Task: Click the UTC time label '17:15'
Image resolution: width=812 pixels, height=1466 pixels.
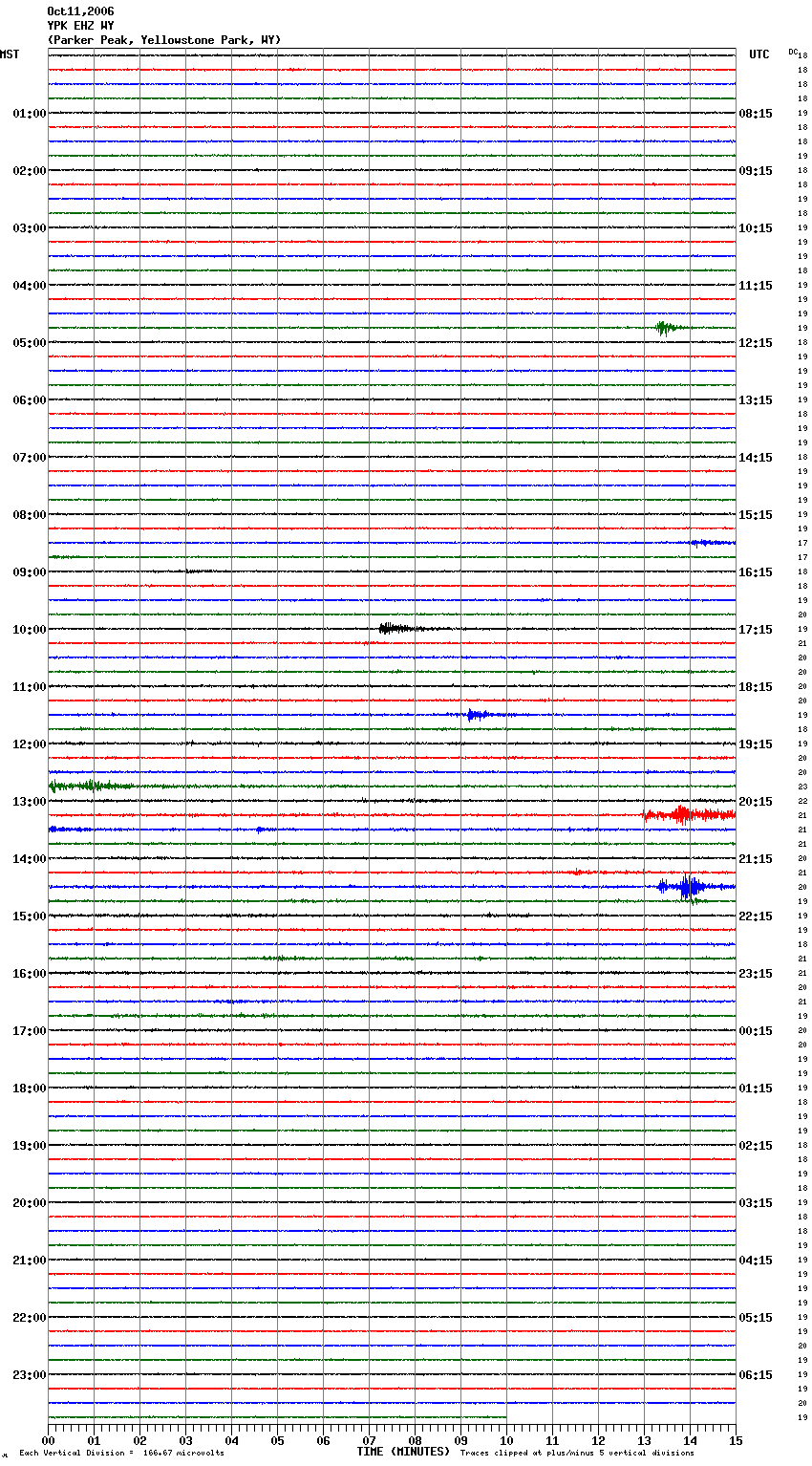Action: pyautogui.click(x=756, y=630)
